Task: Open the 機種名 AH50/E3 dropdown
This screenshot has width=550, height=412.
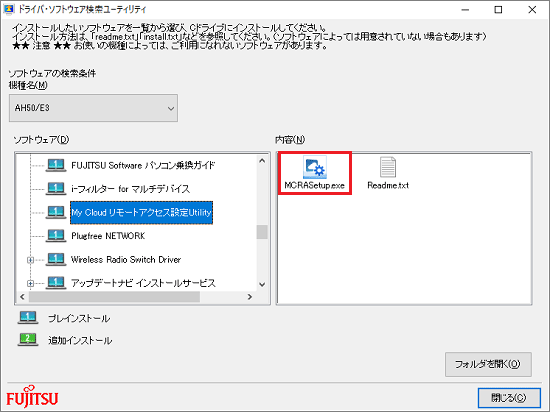Action: 93,108
